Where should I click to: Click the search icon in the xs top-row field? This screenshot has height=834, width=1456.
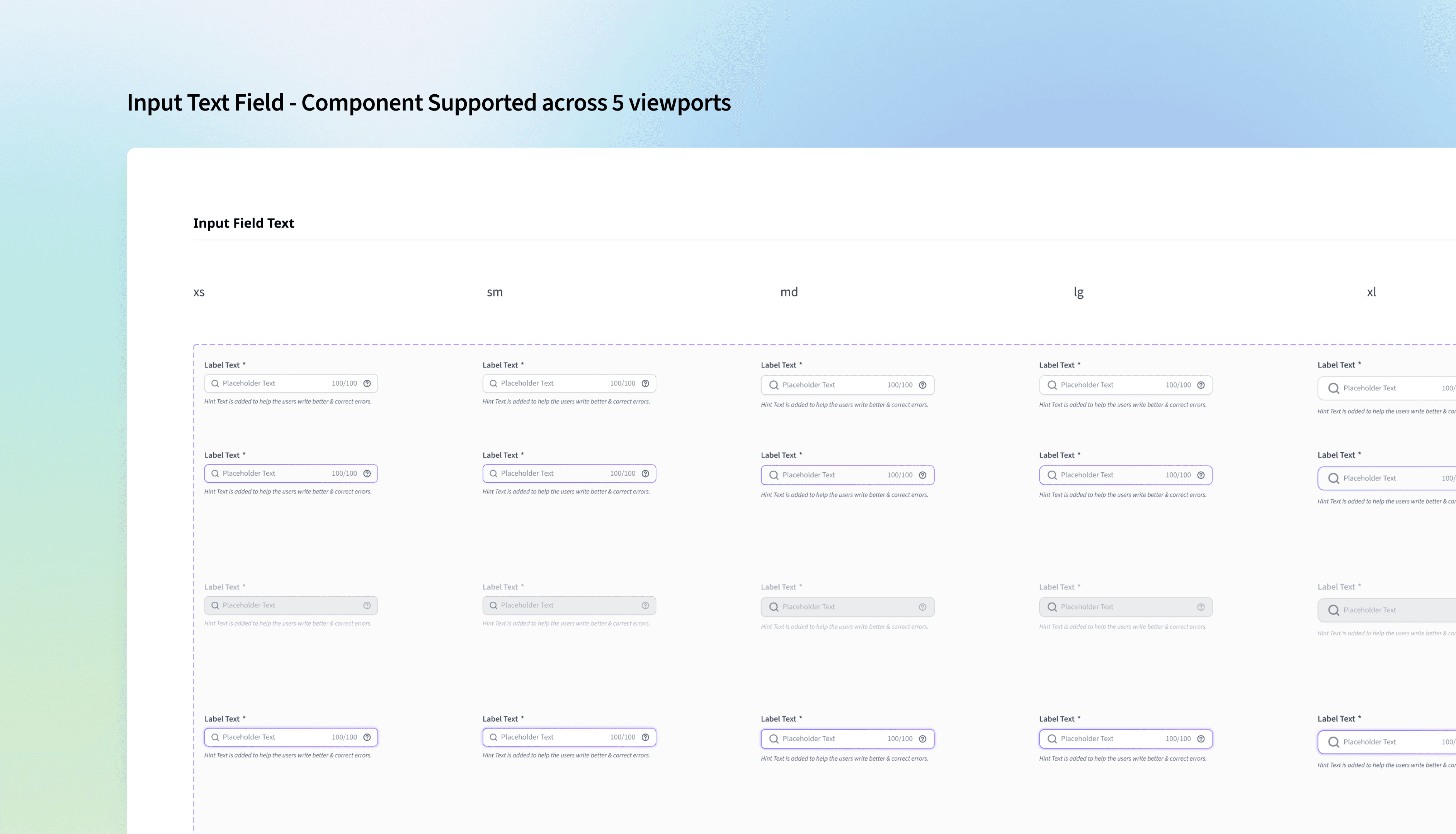(215, 384)
